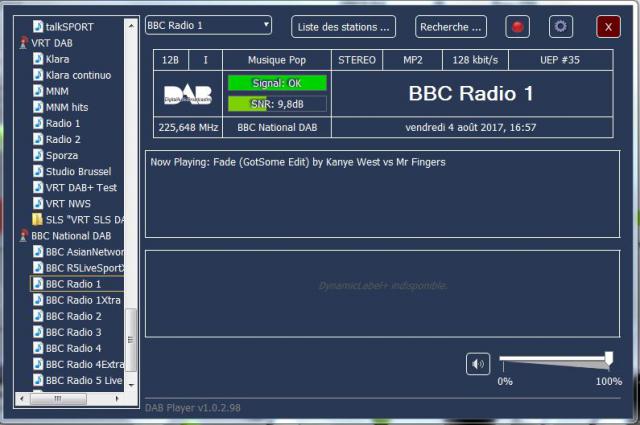Screen dimensions: 640x425
Task: Click the STEREO mode cell
Action: pos(357,60)
